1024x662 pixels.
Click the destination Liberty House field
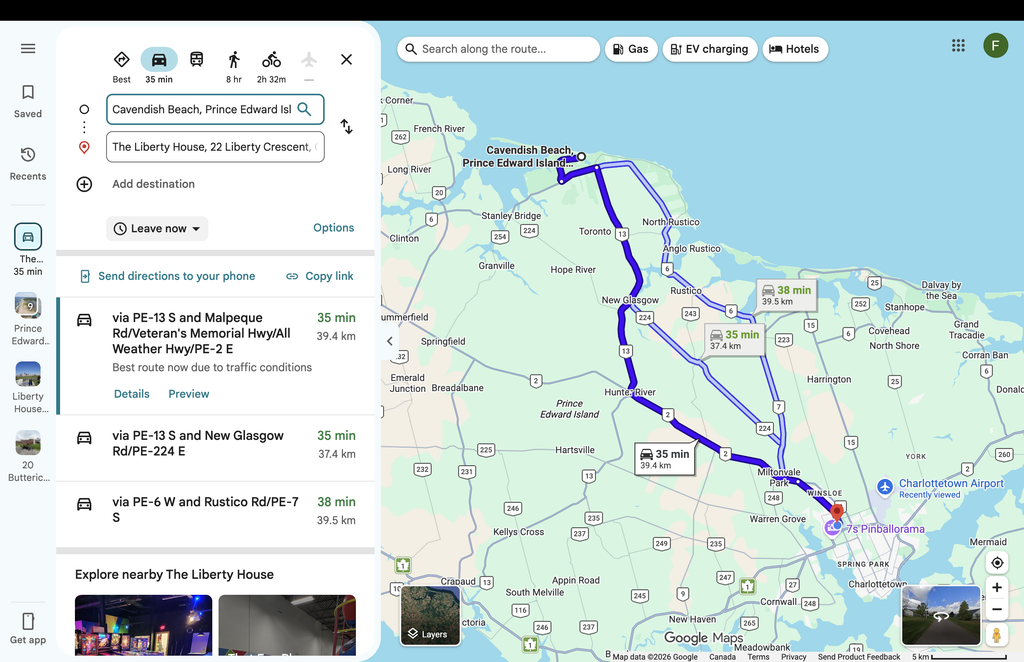215,147
